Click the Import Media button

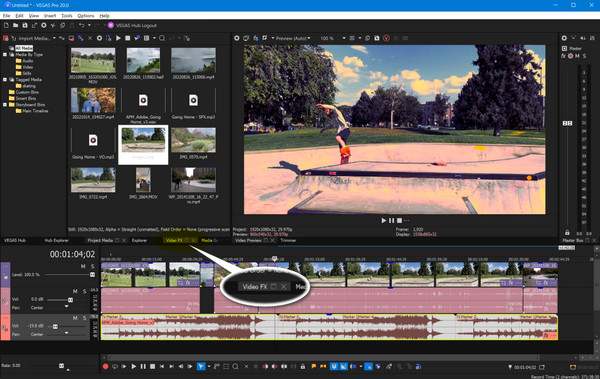coord(31,38)
